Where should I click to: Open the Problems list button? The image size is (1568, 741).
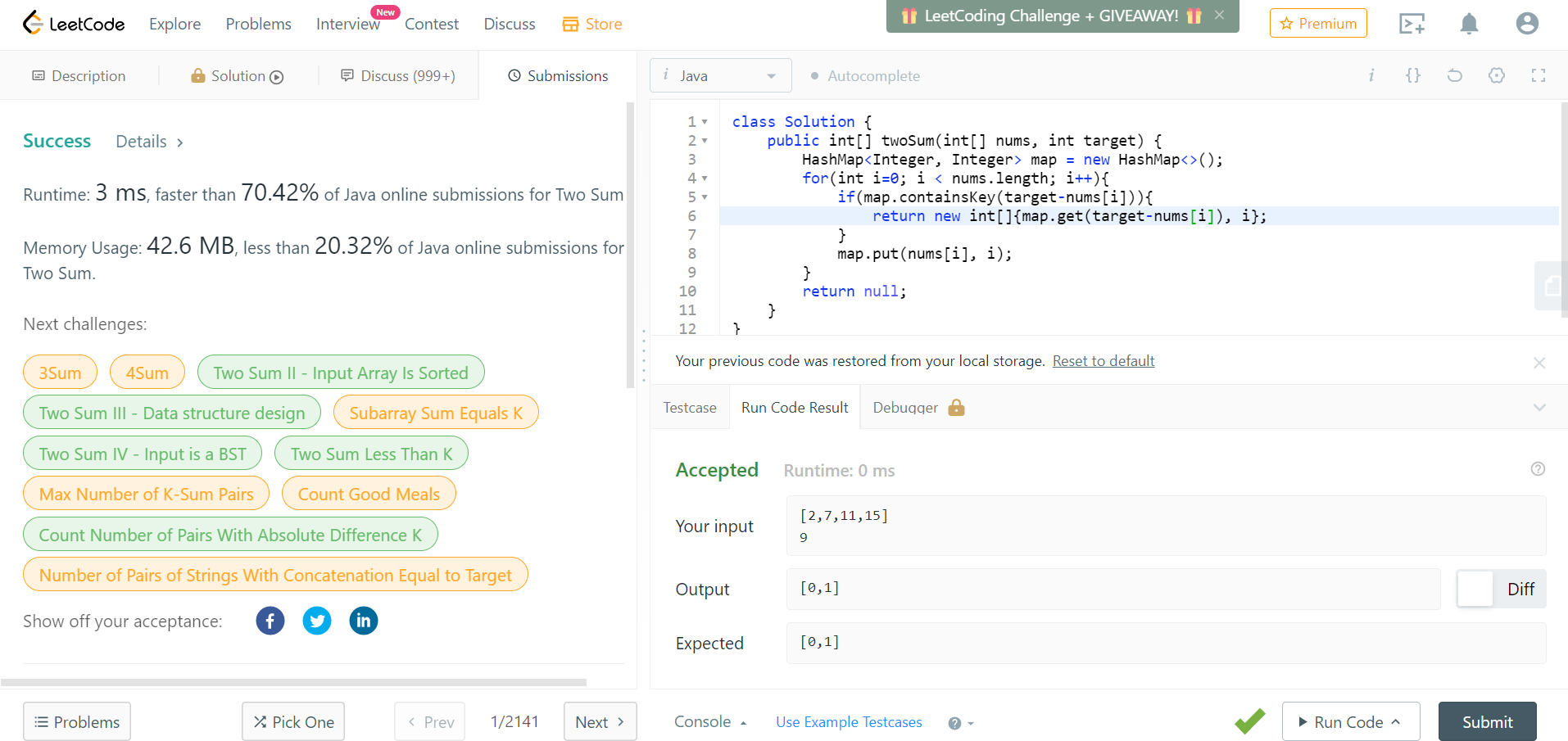click(x=77, y=721)
